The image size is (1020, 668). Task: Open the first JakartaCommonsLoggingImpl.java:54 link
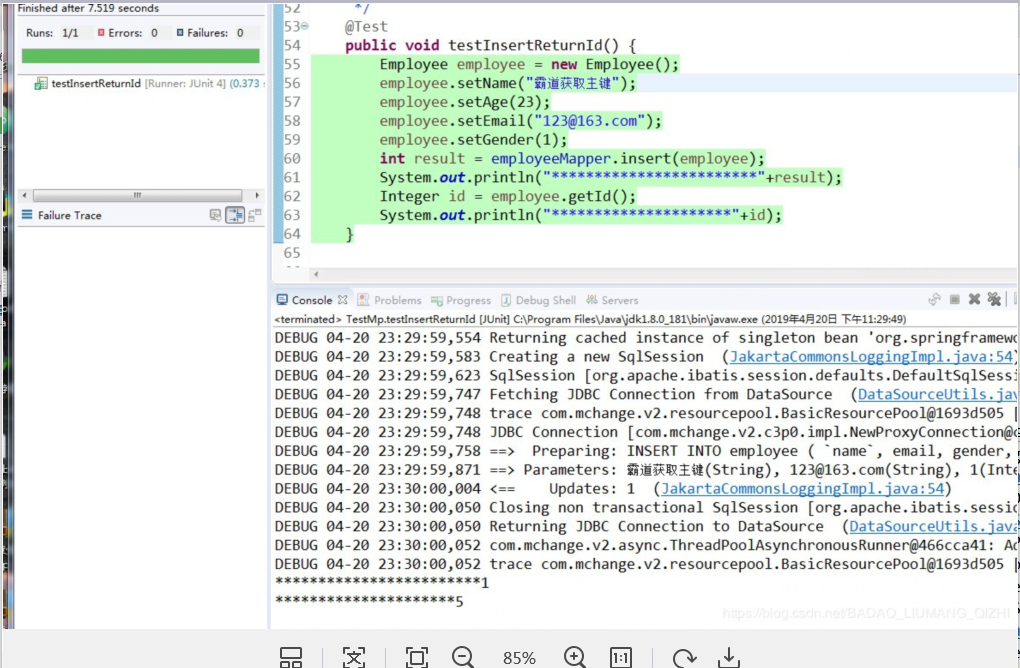point(871,356)
